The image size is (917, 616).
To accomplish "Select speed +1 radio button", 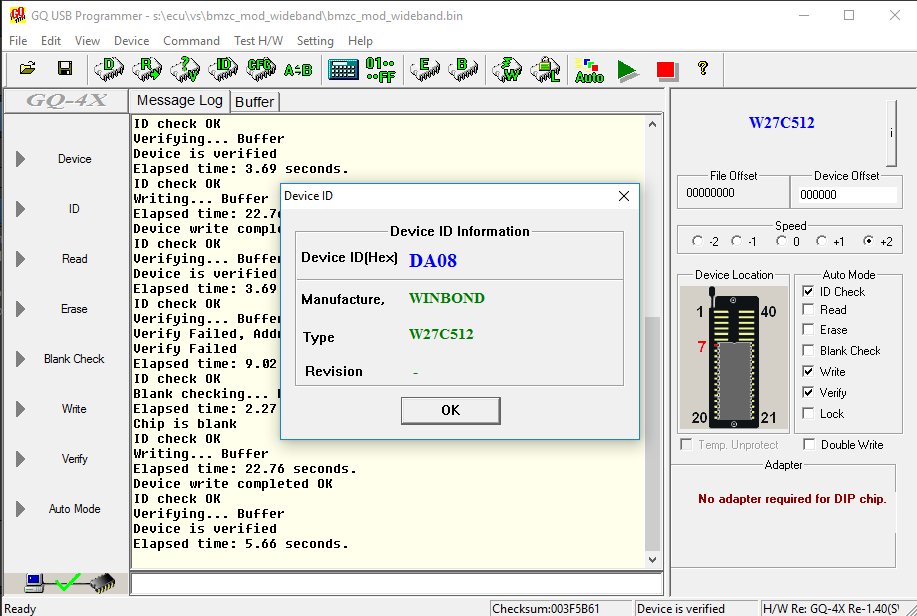I will coord(822,241).
